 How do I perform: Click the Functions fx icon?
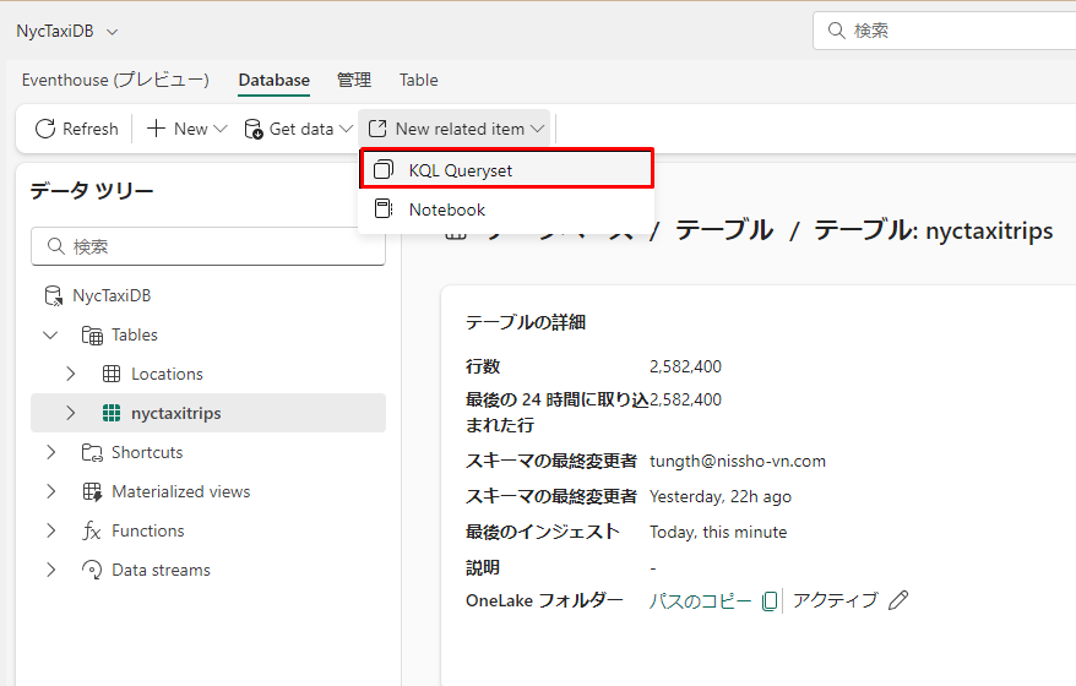92,531
